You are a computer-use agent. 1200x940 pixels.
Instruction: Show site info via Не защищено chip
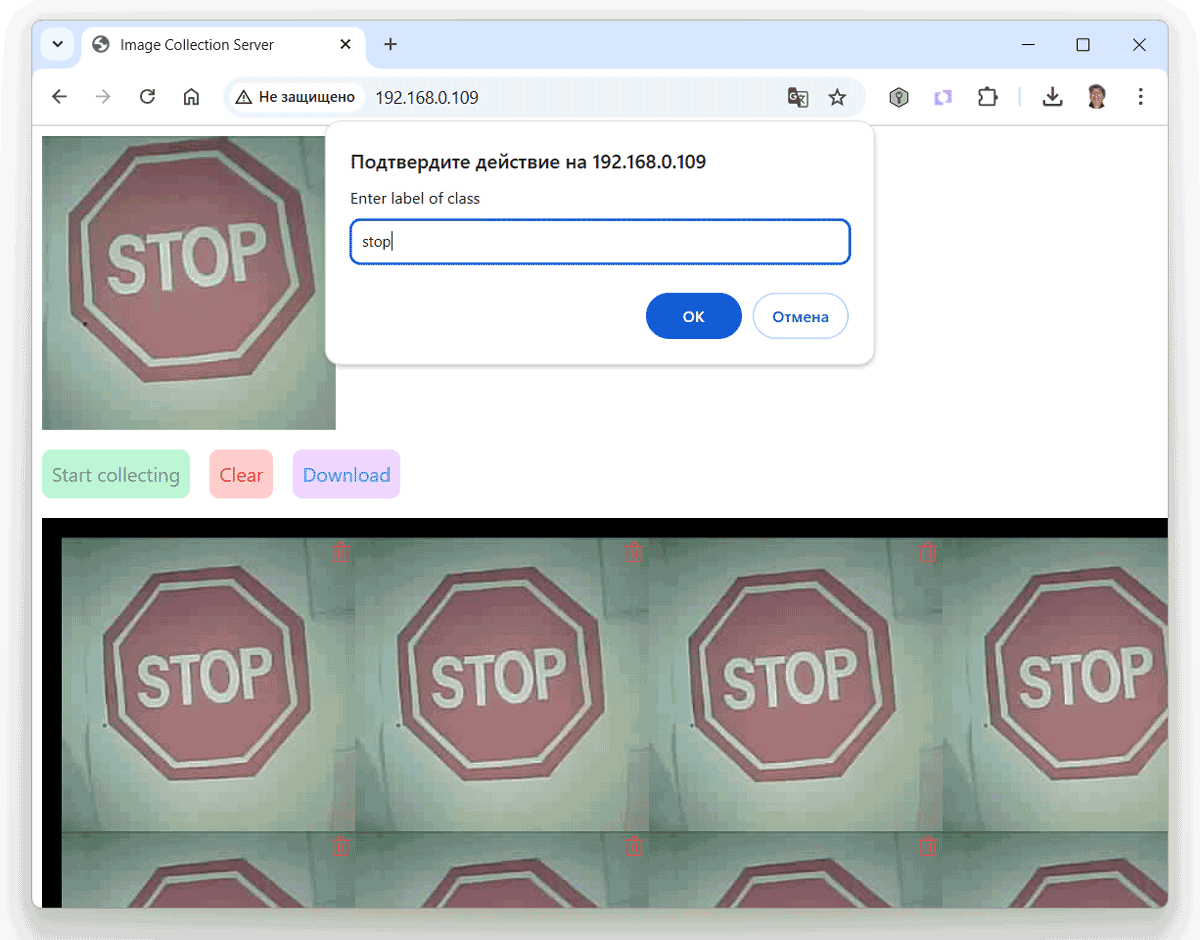pyautogui.click(x=296, y=97)
